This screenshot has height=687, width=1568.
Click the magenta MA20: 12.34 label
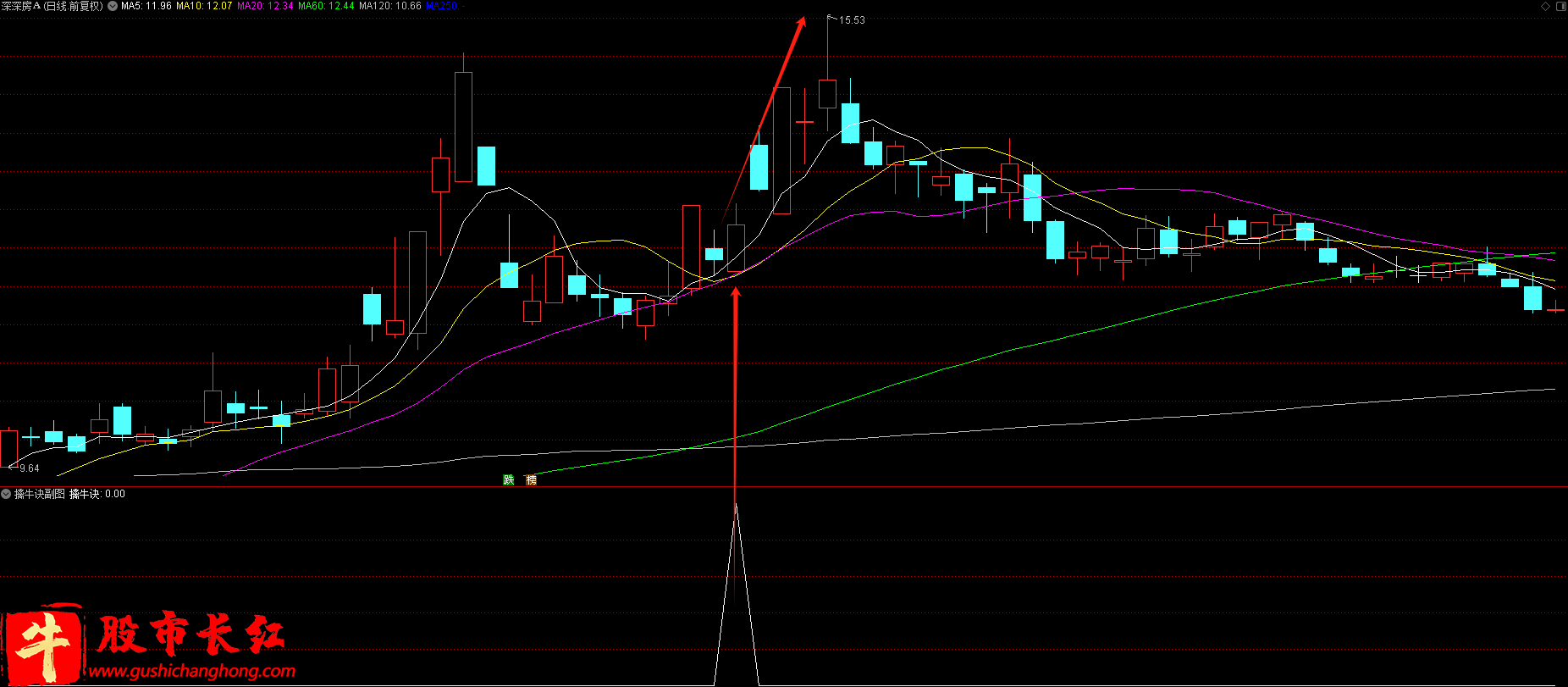(265, 6)
